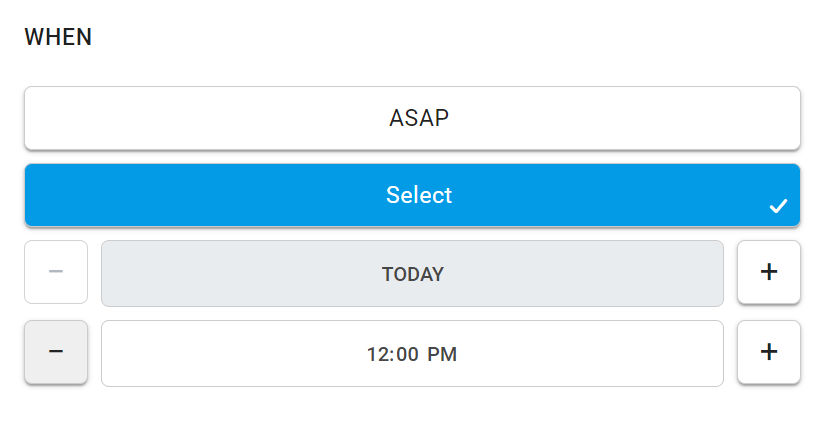Click the greyed-out minus beside TODAY

coord(56,272)
